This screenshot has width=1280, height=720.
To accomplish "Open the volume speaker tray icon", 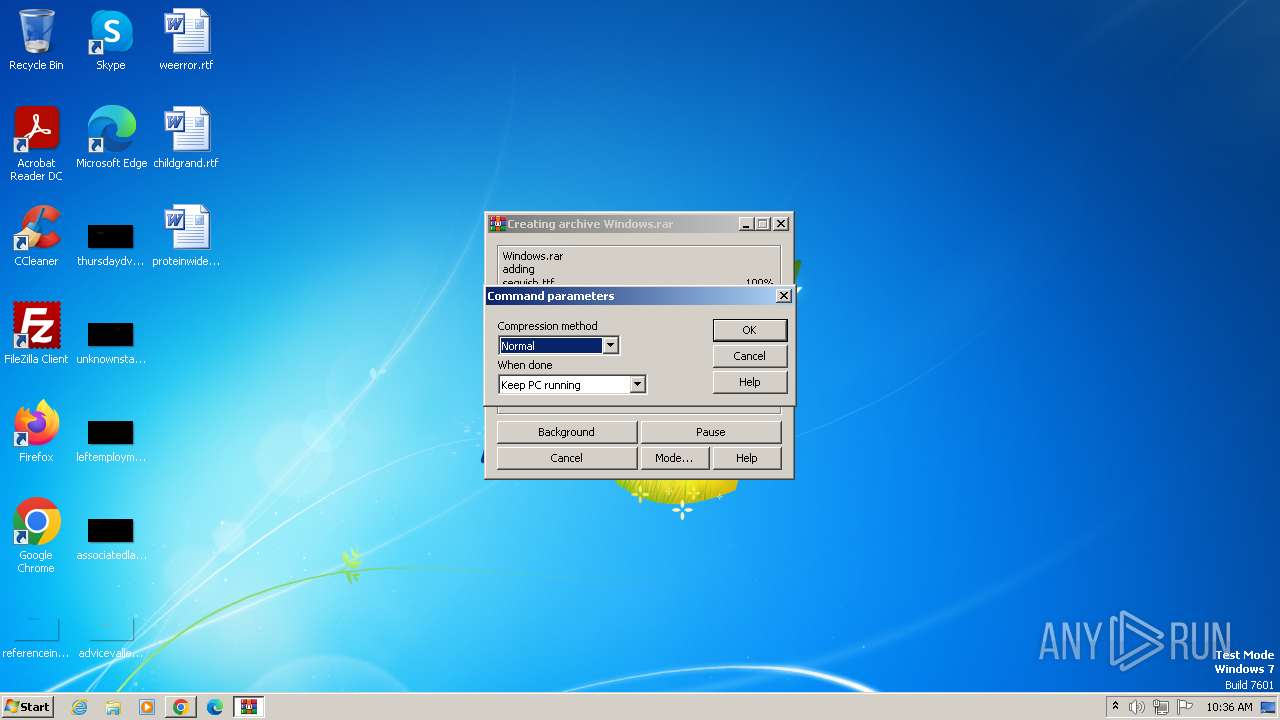I will tap(1137, 707).
